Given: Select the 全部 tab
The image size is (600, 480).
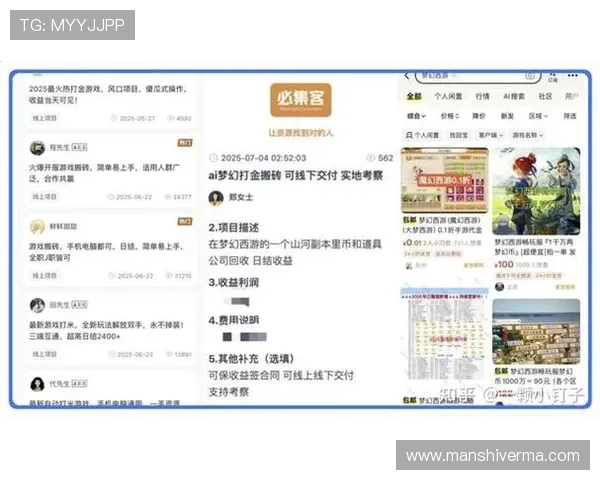Looking at the screenshot, I should tap(414, 96).
